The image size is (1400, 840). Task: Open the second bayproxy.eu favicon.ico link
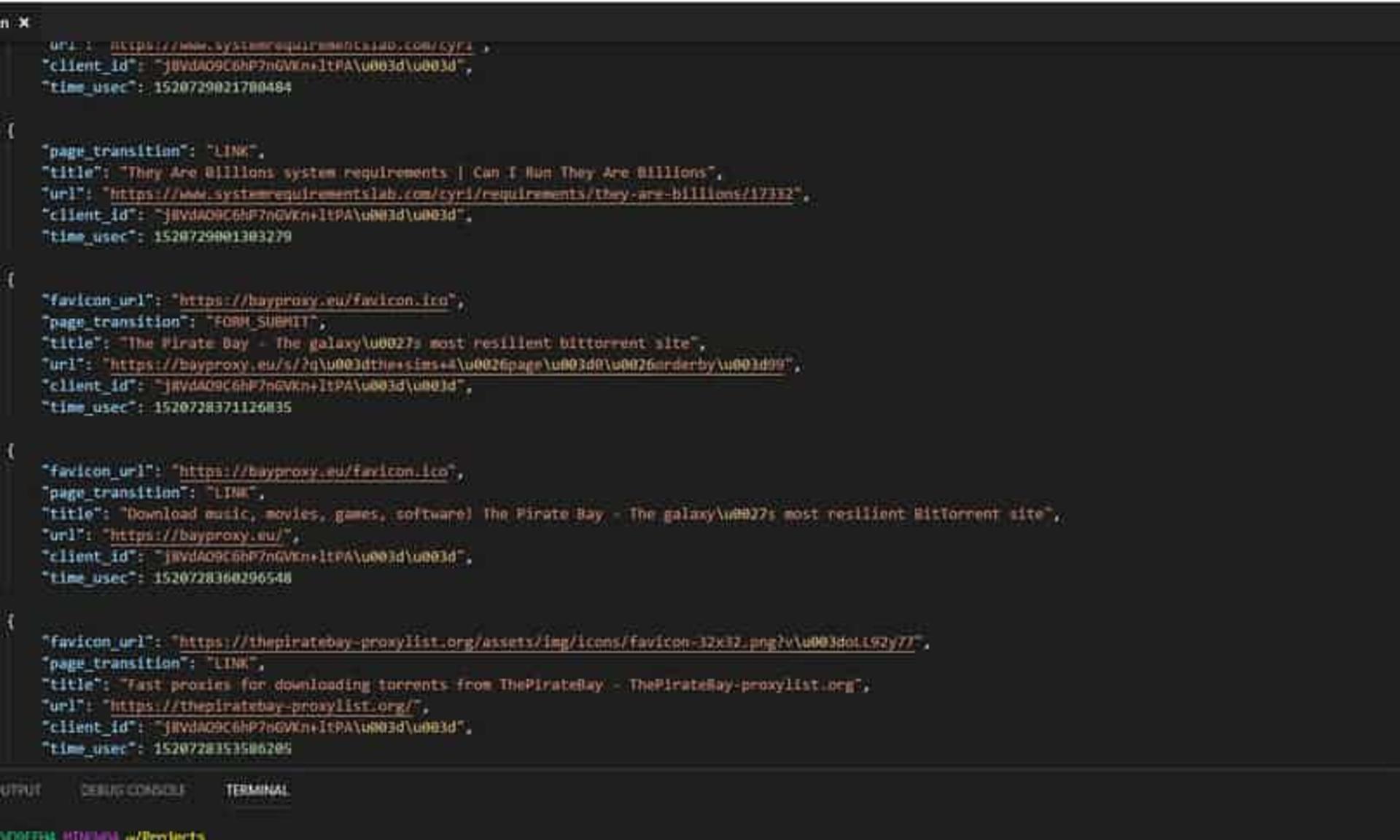314,471
